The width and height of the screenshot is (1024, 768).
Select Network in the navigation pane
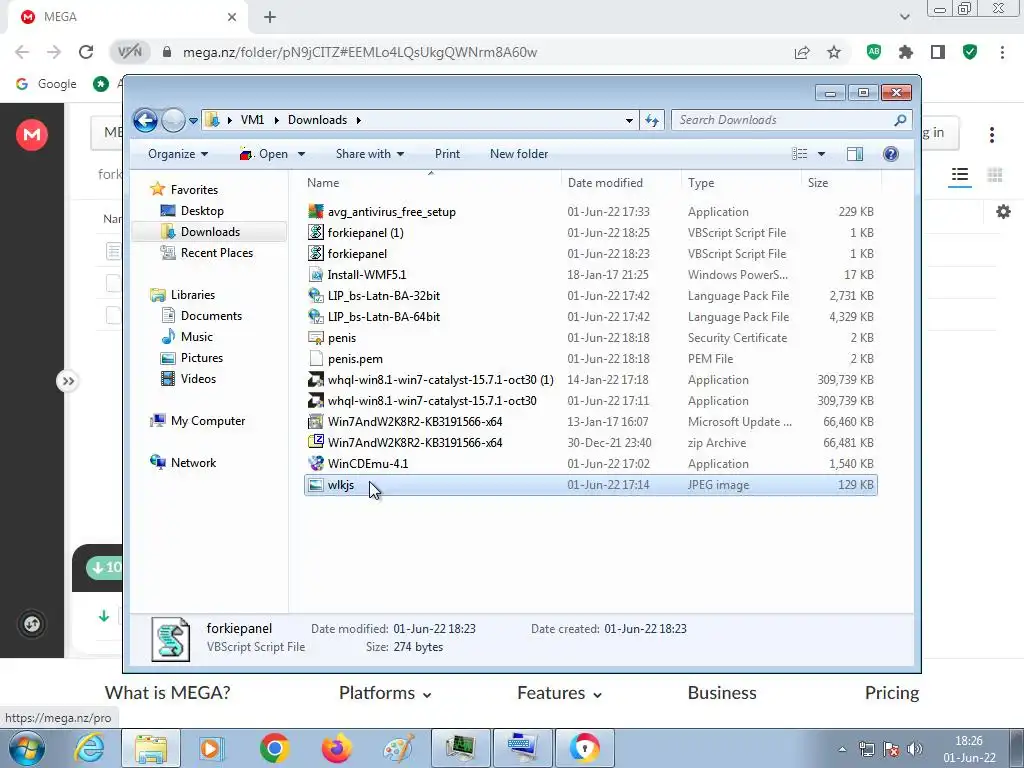coord(193,463)
